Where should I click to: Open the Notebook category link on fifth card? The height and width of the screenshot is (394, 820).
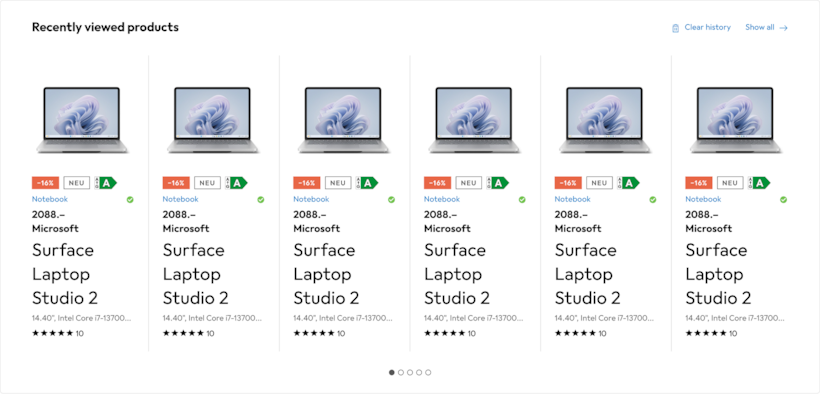tap(573, 199)
